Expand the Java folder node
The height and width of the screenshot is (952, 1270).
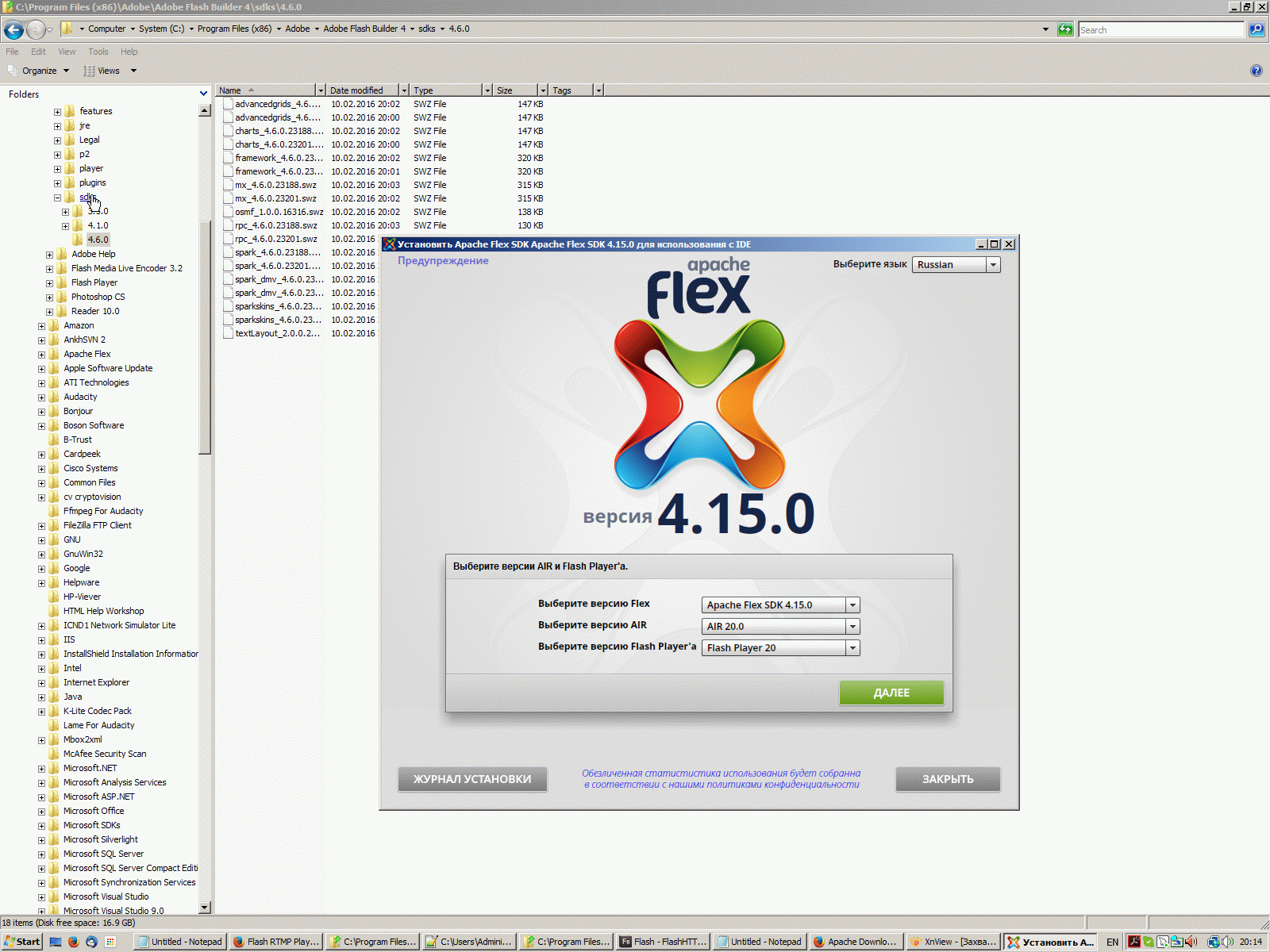41,697
